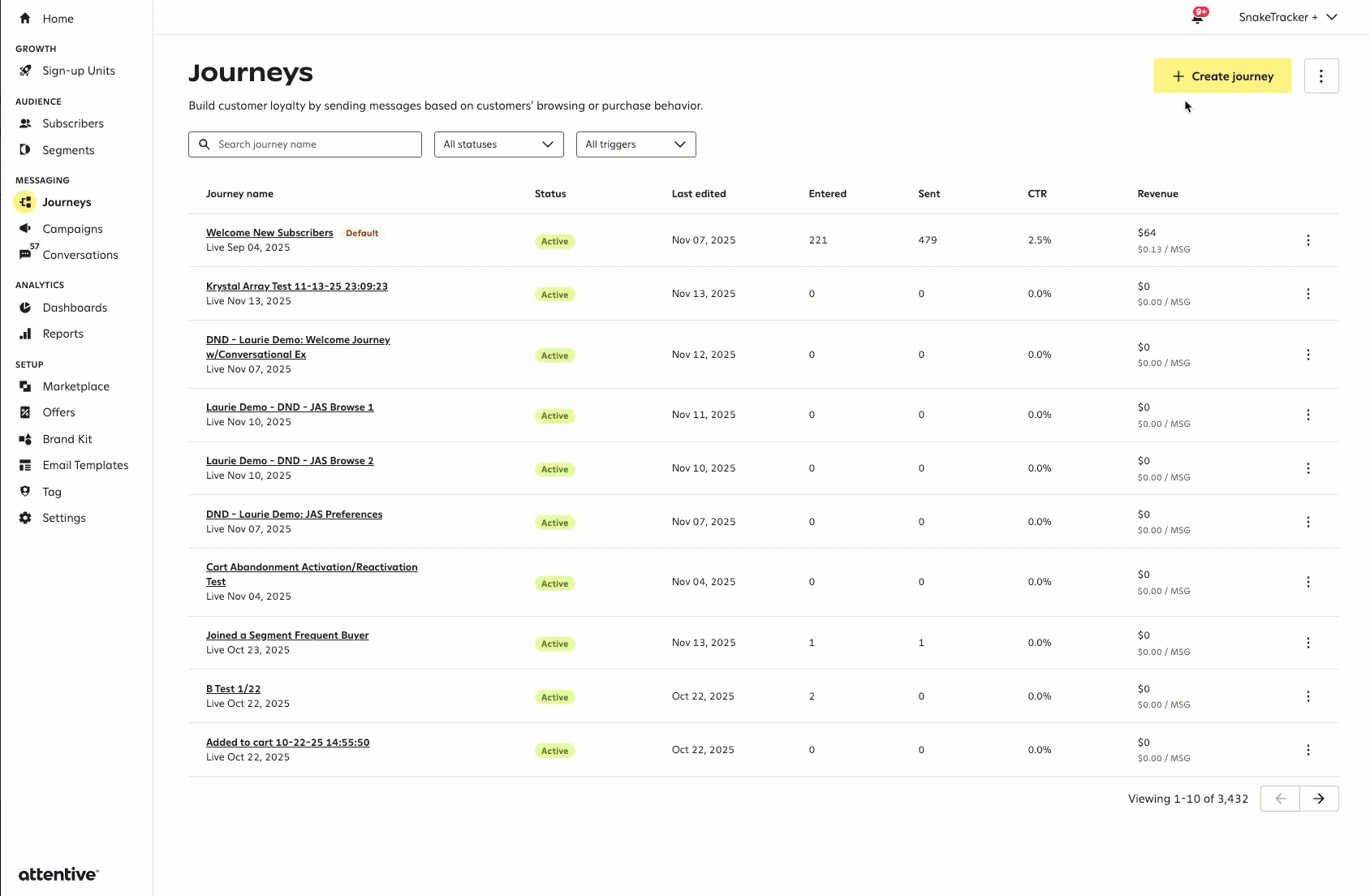Click the Segments icon in sidebar

coord(25,150)
